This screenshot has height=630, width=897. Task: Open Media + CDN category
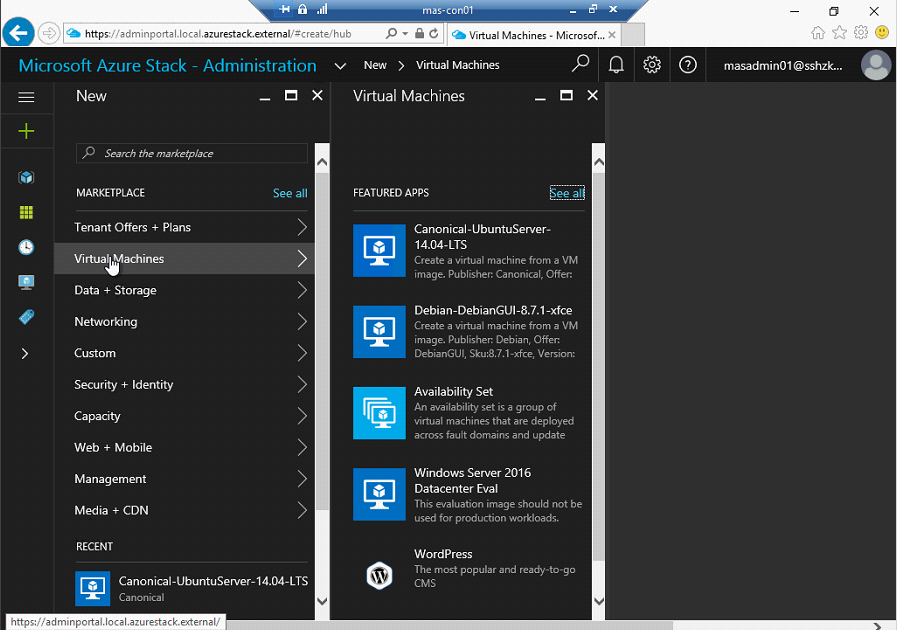[x=184, y=510]
